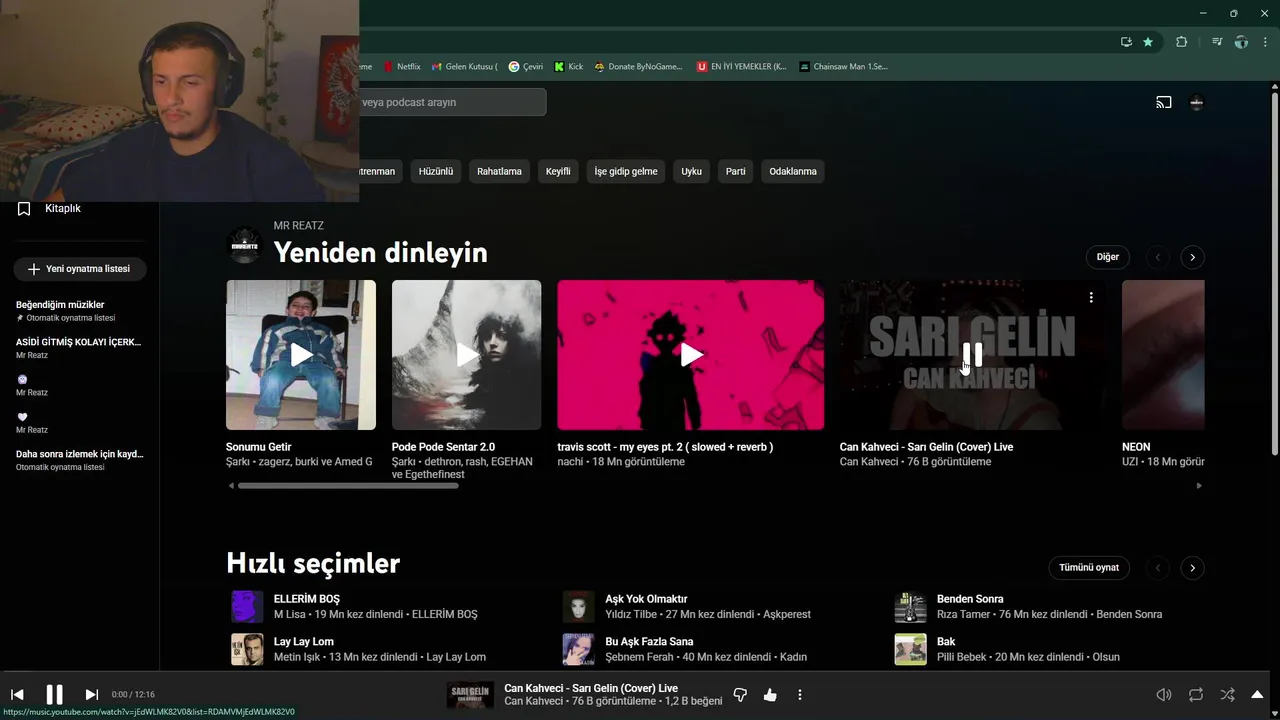Play Lay Lay Lom by Metin Işık
Viewport: 1280px width, 720px height.
[304, 642]
